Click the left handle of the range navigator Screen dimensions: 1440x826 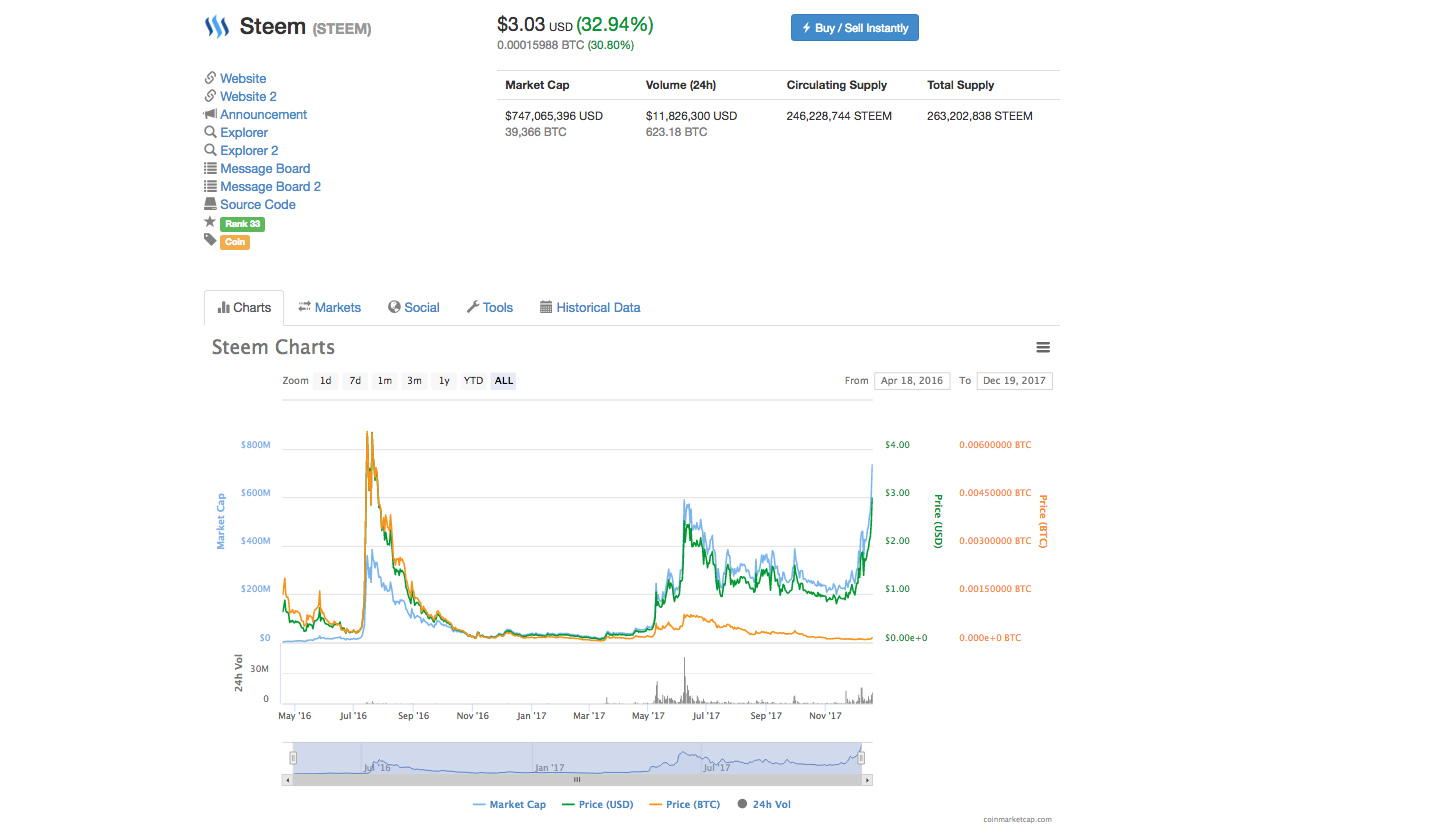(293, 758)
